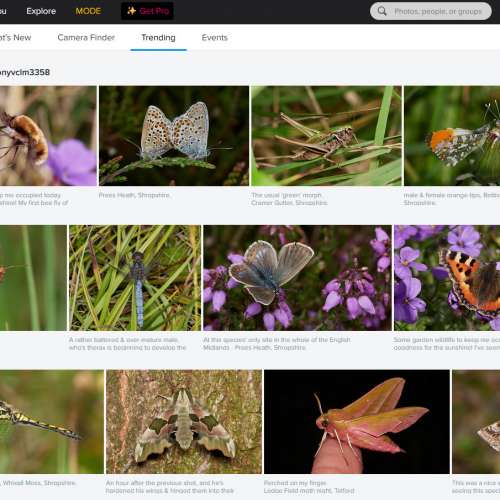Screen dimensions: 500x500
Task: Open the Explore menu
Action: pyautogui.click(x=41, y=11)
